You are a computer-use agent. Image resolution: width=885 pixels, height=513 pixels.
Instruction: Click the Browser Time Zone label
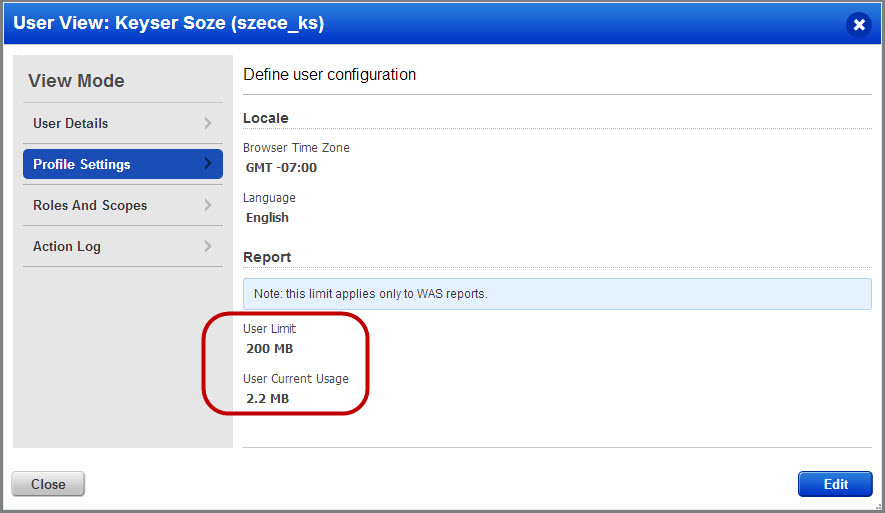(x=296, y=148)
